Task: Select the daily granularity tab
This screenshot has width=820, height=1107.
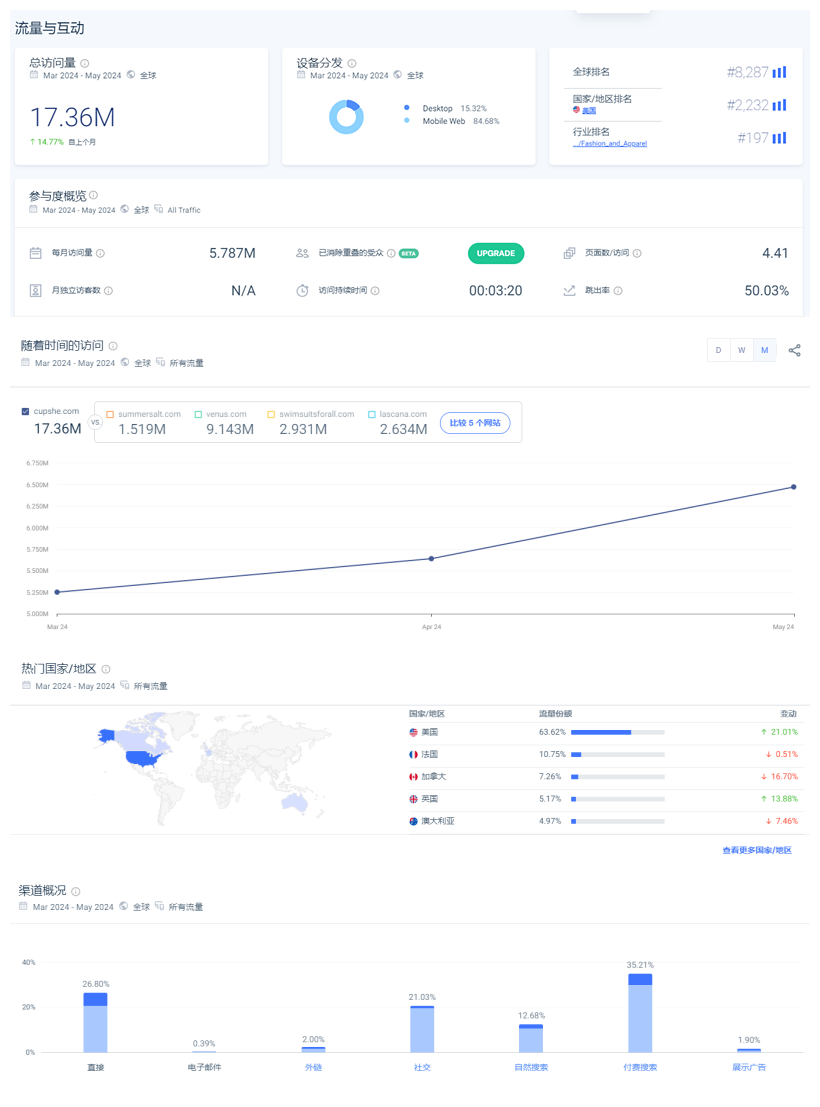Action: point(718,351)
